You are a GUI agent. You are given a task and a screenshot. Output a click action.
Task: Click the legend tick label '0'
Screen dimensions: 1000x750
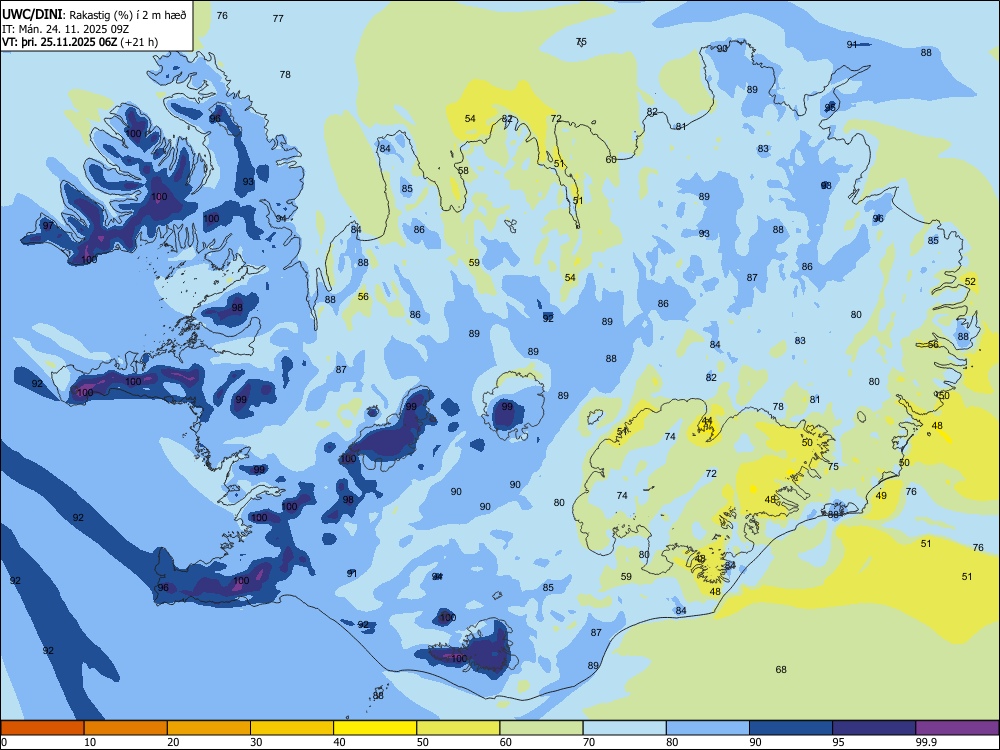[4, 742]
